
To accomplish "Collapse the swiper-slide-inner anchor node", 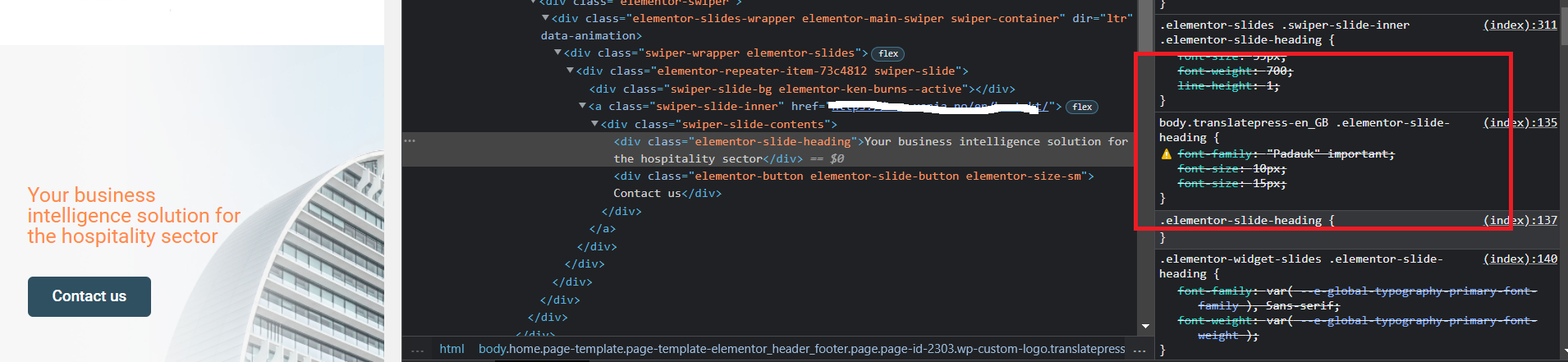I will tap(582, 107).
